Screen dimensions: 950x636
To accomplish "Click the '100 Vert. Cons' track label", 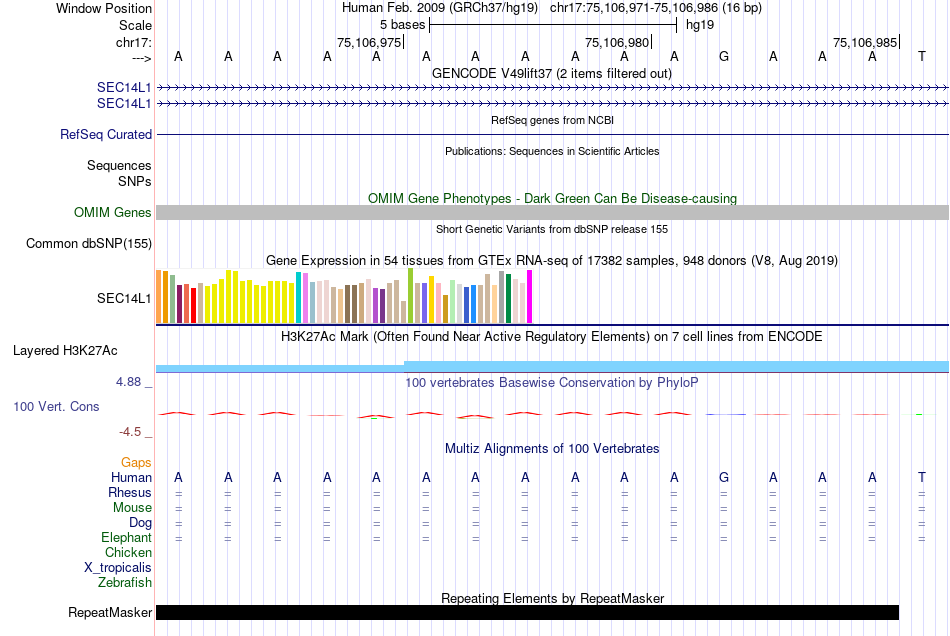I will pyautogui.click(x=56, y=406).
